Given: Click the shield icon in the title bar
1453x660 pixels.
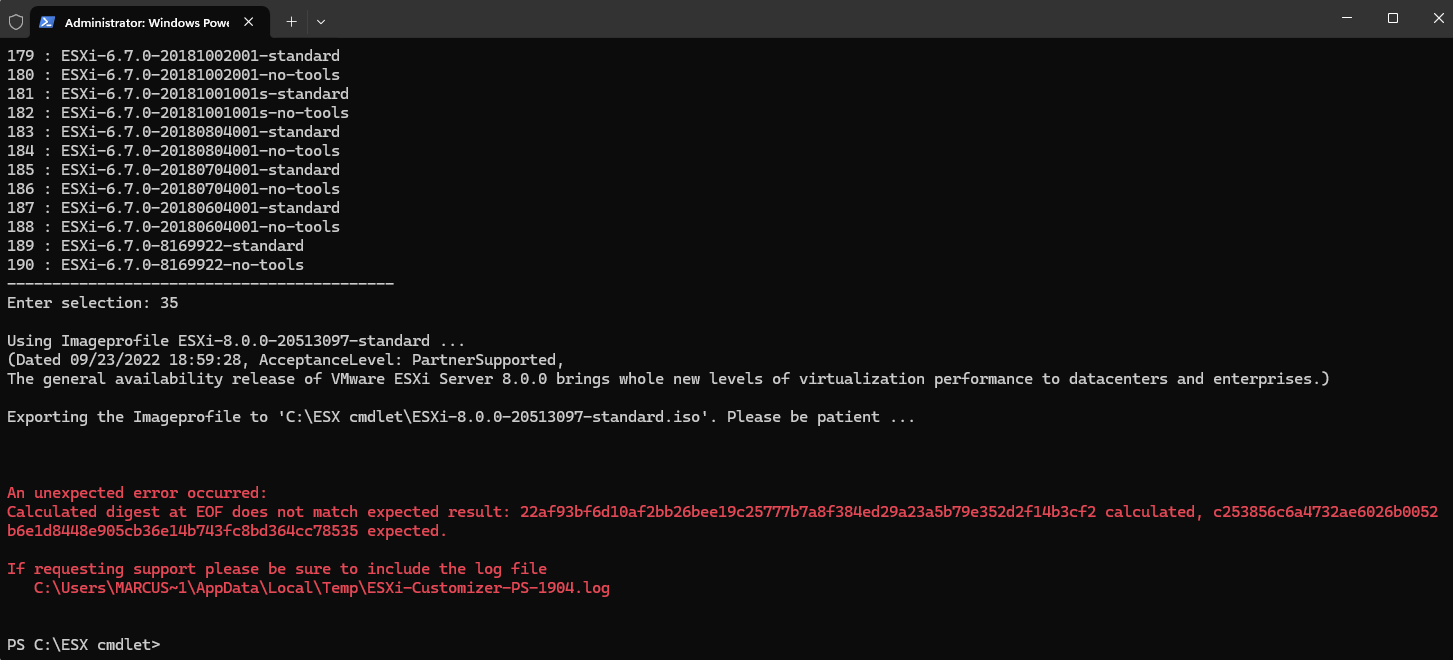Looking at the screenshot, I should [15, 20].
